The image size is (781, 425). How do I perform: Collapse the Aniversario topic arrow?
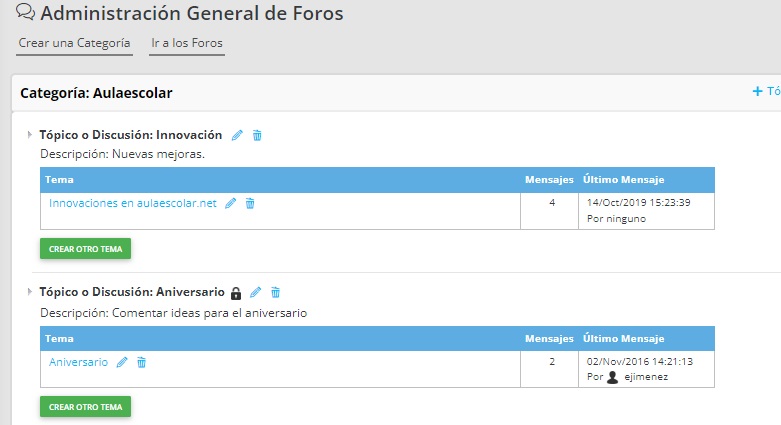[x=29, y=292]
